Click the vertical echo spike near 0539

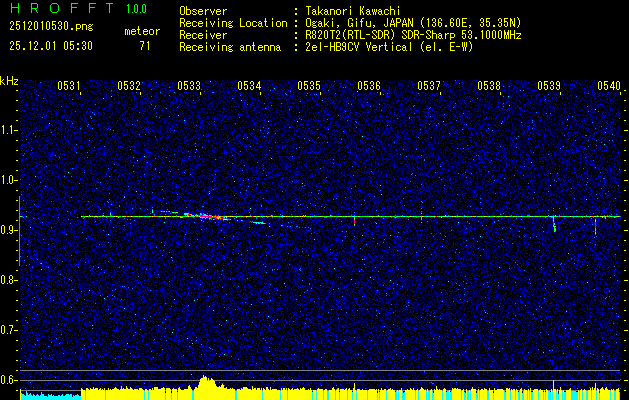click(x=554, y=224)
